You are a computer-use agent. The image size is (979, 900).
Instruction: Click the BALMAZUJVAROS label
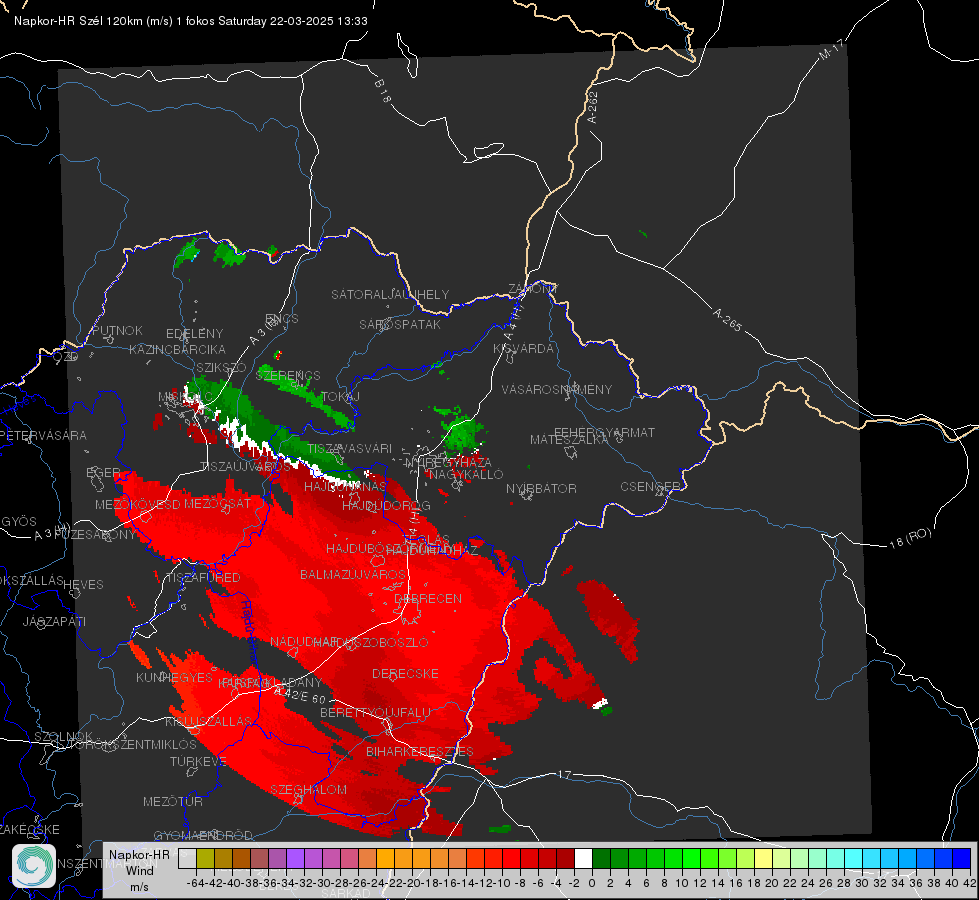coord(353,575)
